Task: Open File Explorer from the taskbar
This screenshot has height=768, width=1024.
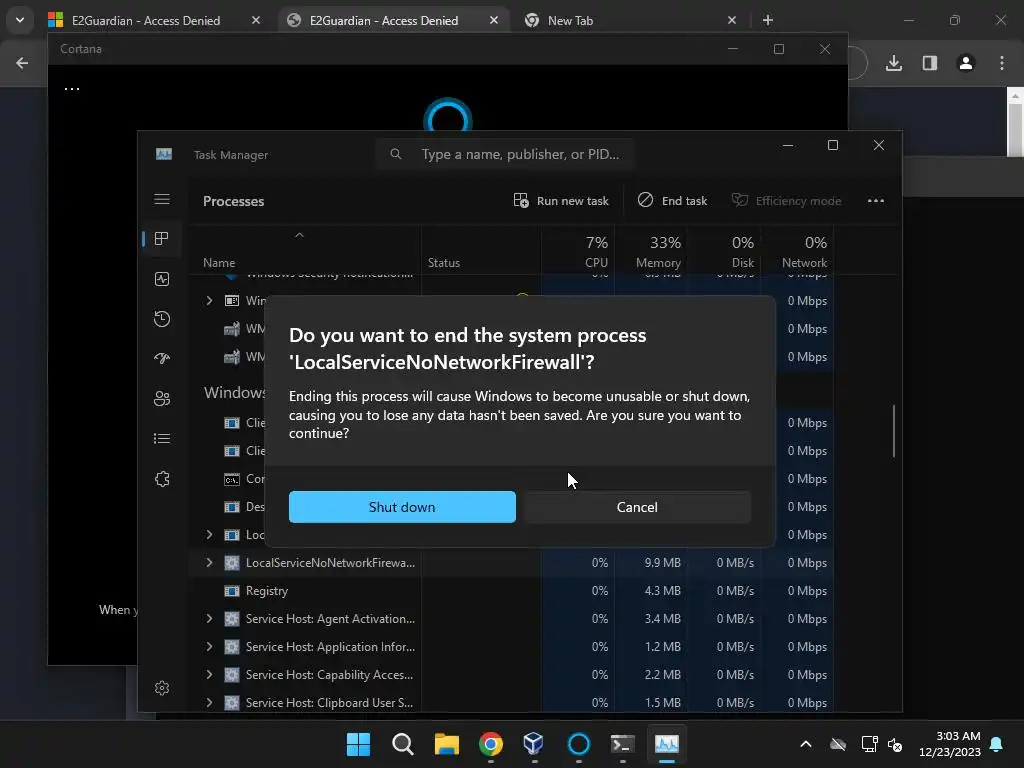Action: [x=447, y=744]
